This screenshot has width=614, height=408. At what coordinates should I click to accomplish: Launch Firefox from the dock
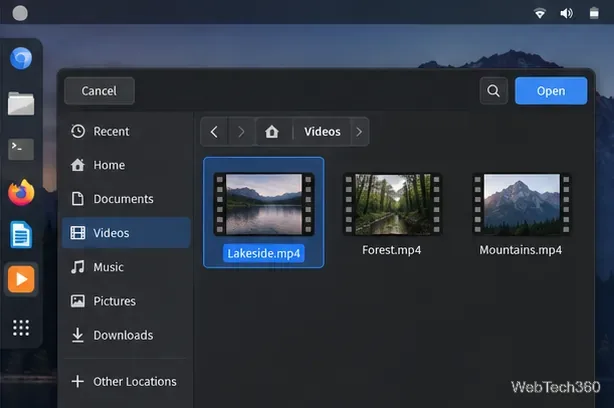(x=21, y=192)
